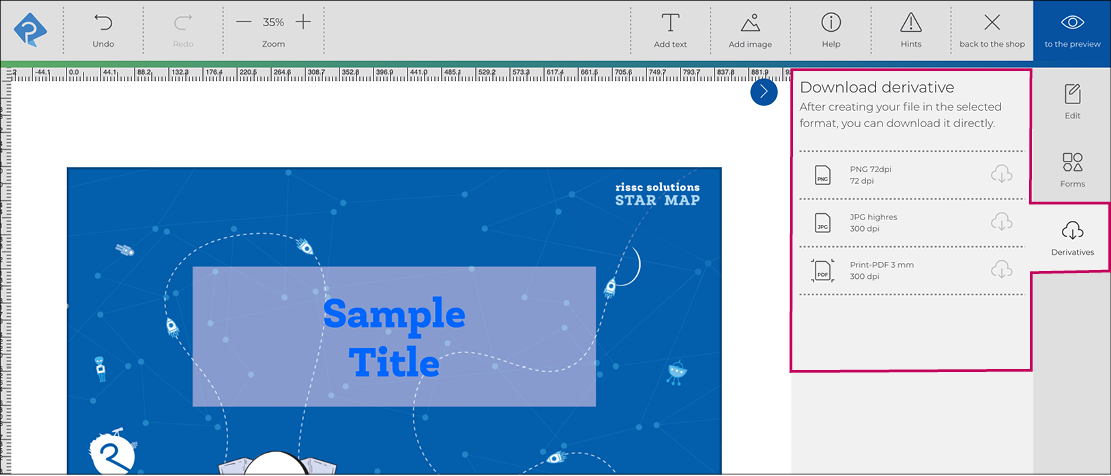Select the Add image tool
The width and height of the screenshot is (1111, 476).
click(750, 23)
